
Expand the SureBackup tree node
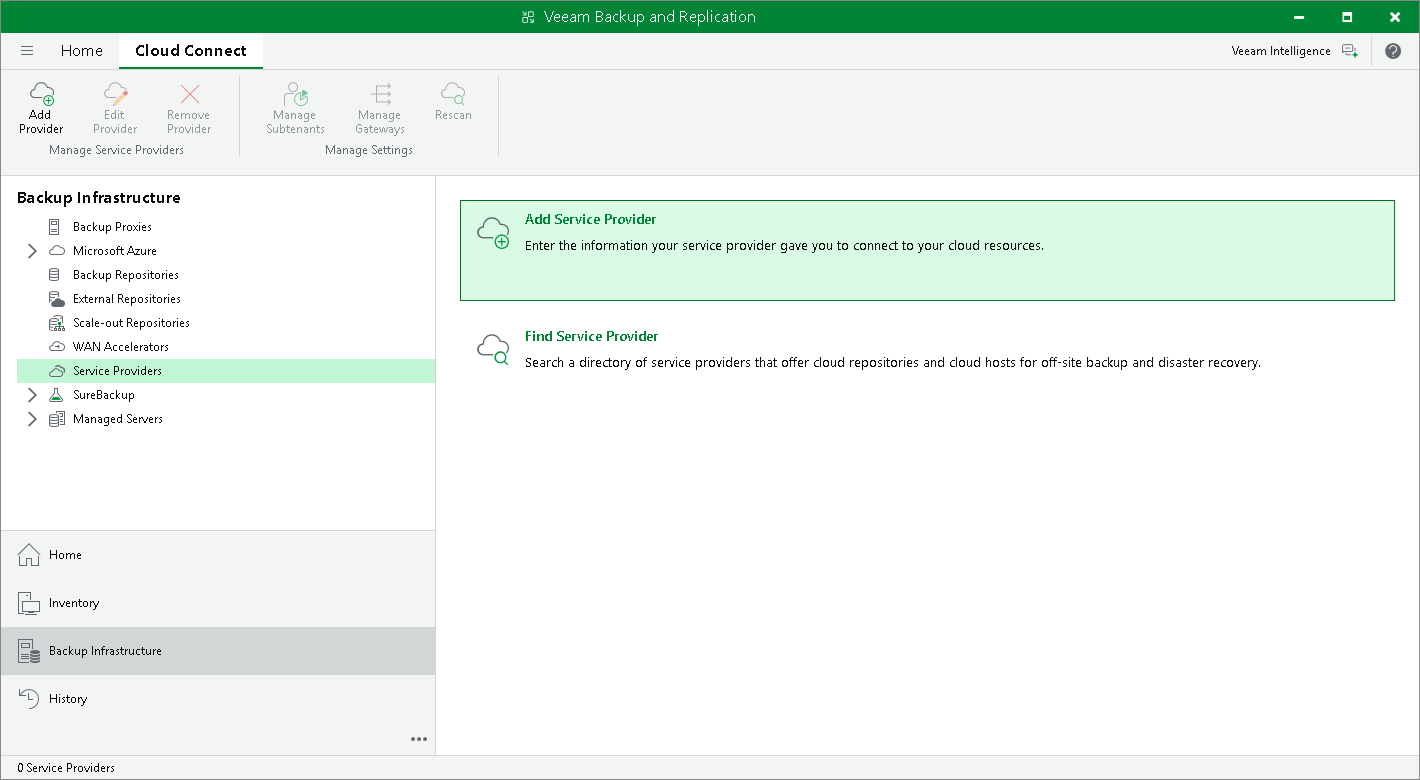(x=32, y=395)
